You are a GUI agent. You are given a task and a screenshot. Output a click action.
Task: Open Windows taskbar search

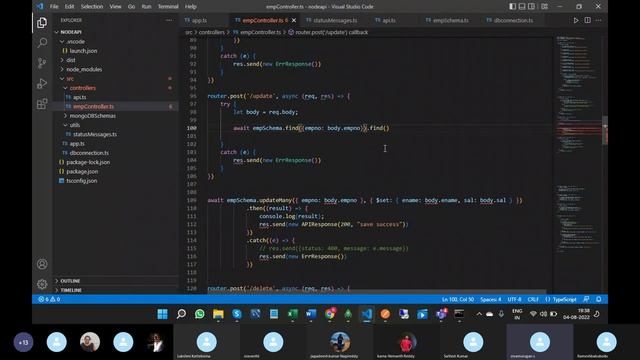click(x=181, y=314)
